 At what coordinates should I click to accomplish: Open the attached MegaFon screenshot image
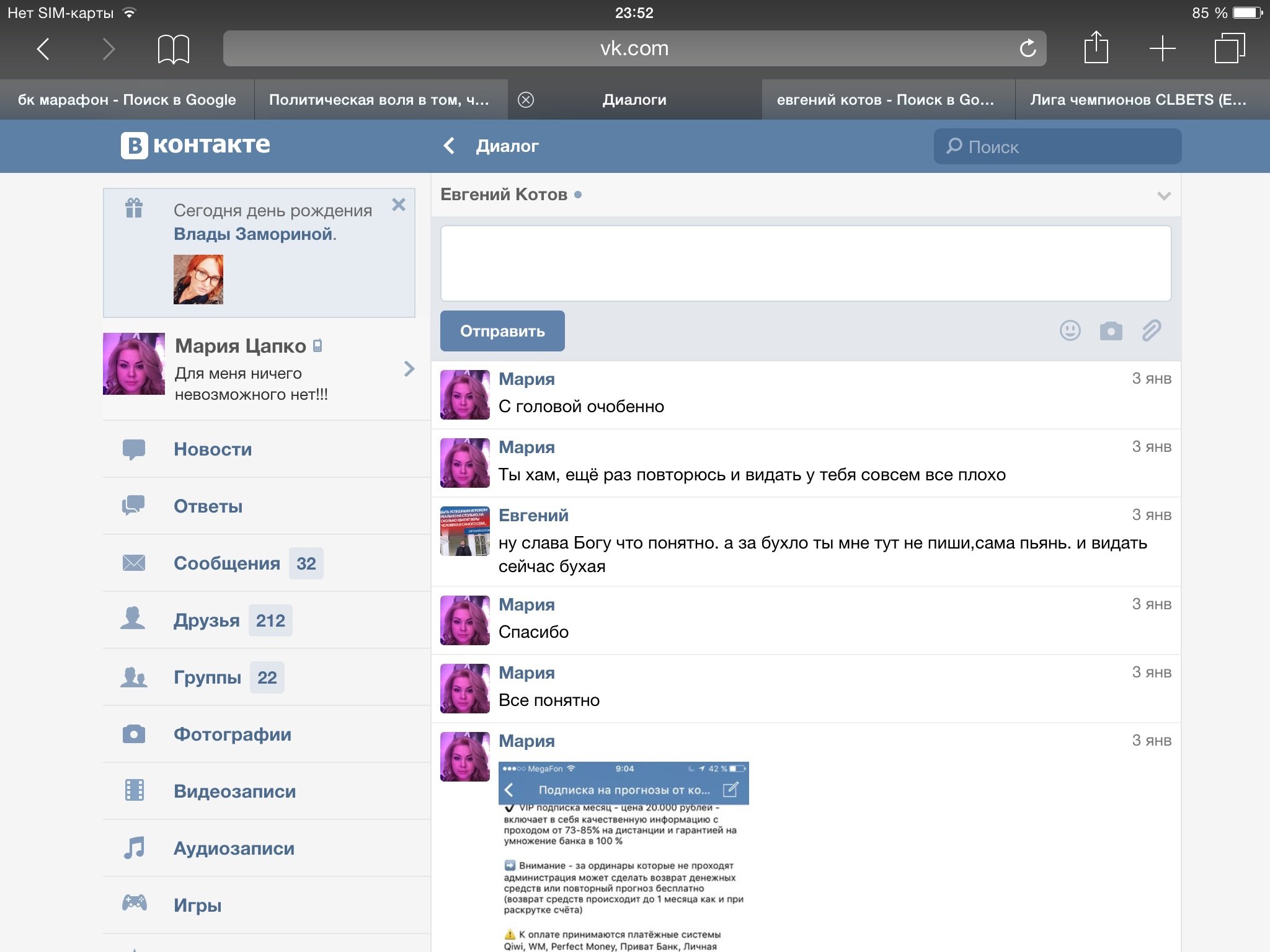pos(623,855)
